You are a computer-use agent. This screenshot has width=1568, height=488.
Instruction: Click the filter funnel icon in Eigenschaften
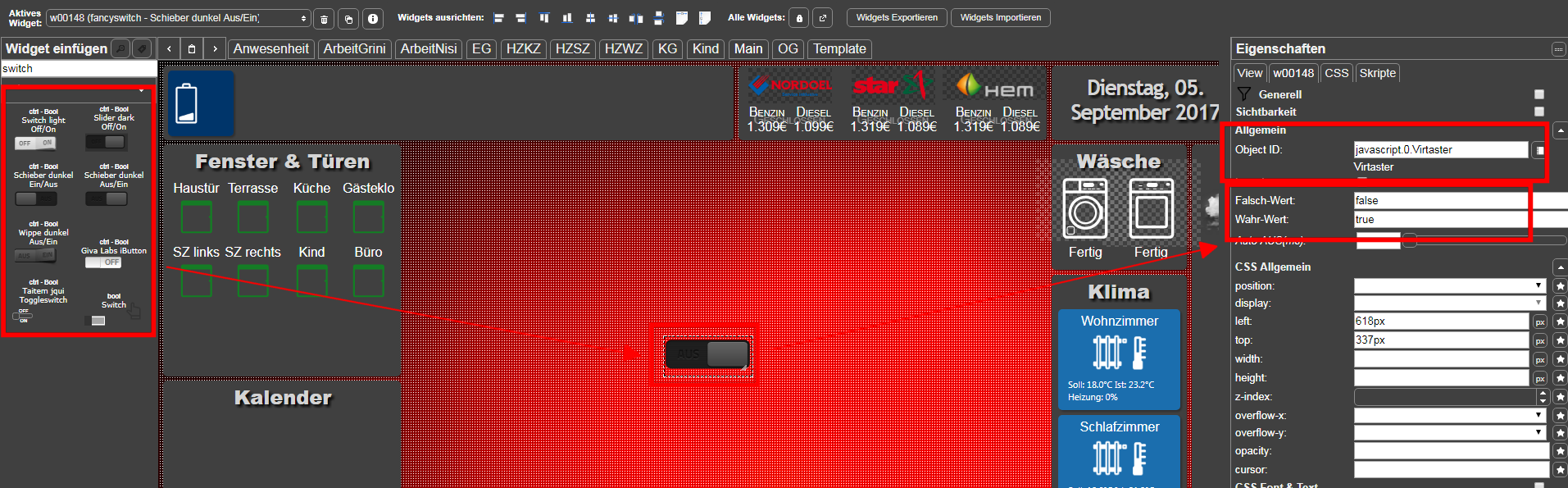click(1244, 93)
